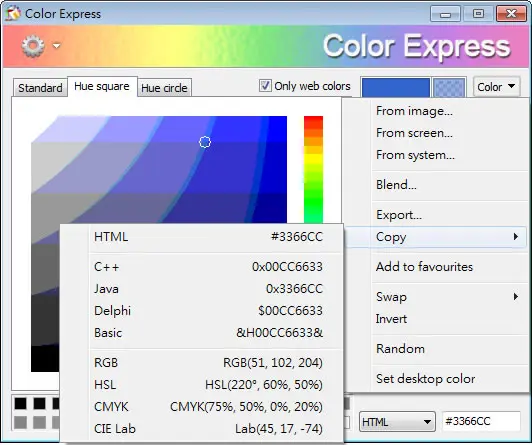Switch to the Hue circle tab
Viewport: 532px width, 445px height.
[x=164, y=88]
